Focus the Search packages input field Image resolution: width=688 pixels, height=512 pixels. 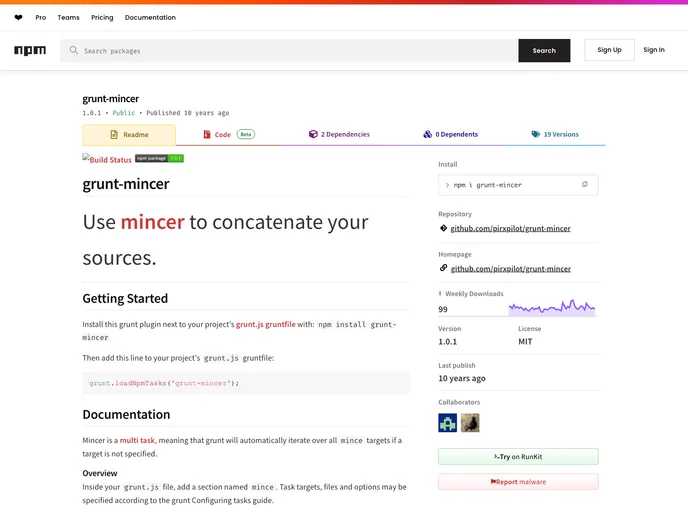pyautogui.click(x=289, y=50)
